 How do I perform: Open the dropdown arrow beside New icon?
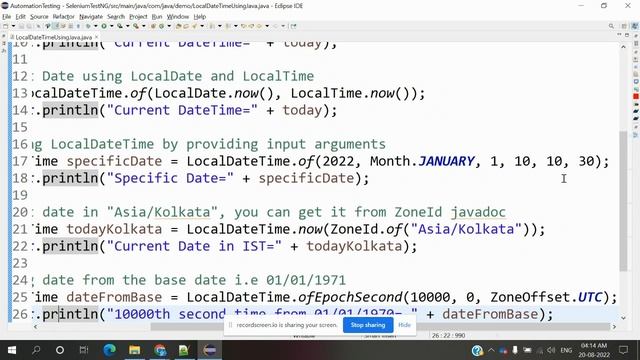13,26
